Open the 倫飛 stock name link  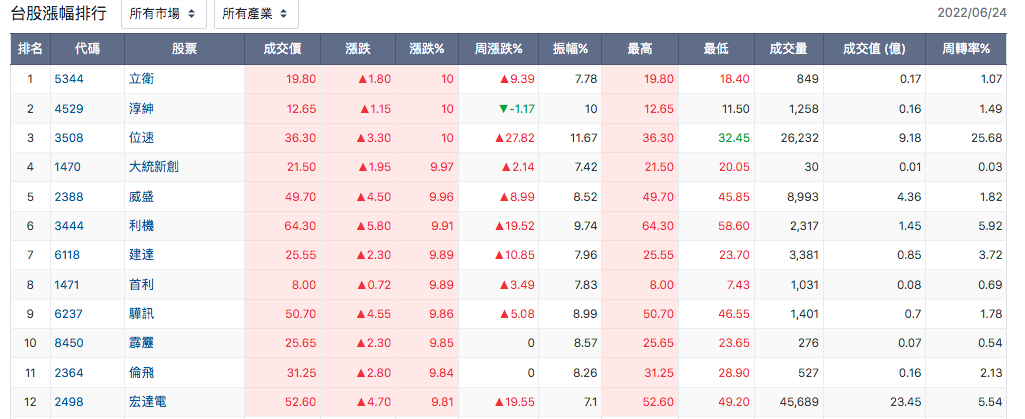point(142,373)
